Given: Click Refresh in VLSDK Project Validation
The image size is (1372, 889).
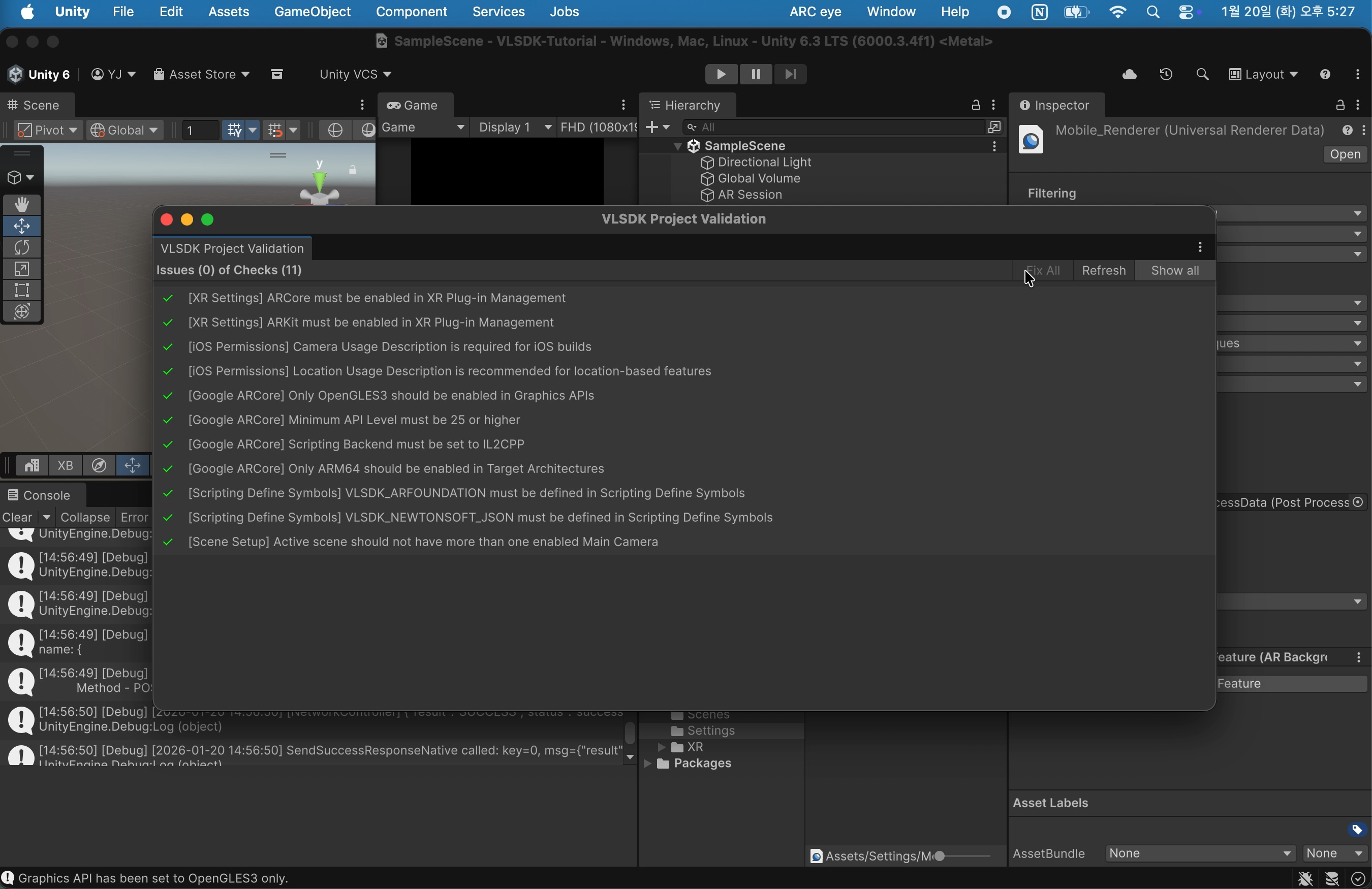Looking at the screenshot, I should pyautogui.click(x=1103, y=271).
